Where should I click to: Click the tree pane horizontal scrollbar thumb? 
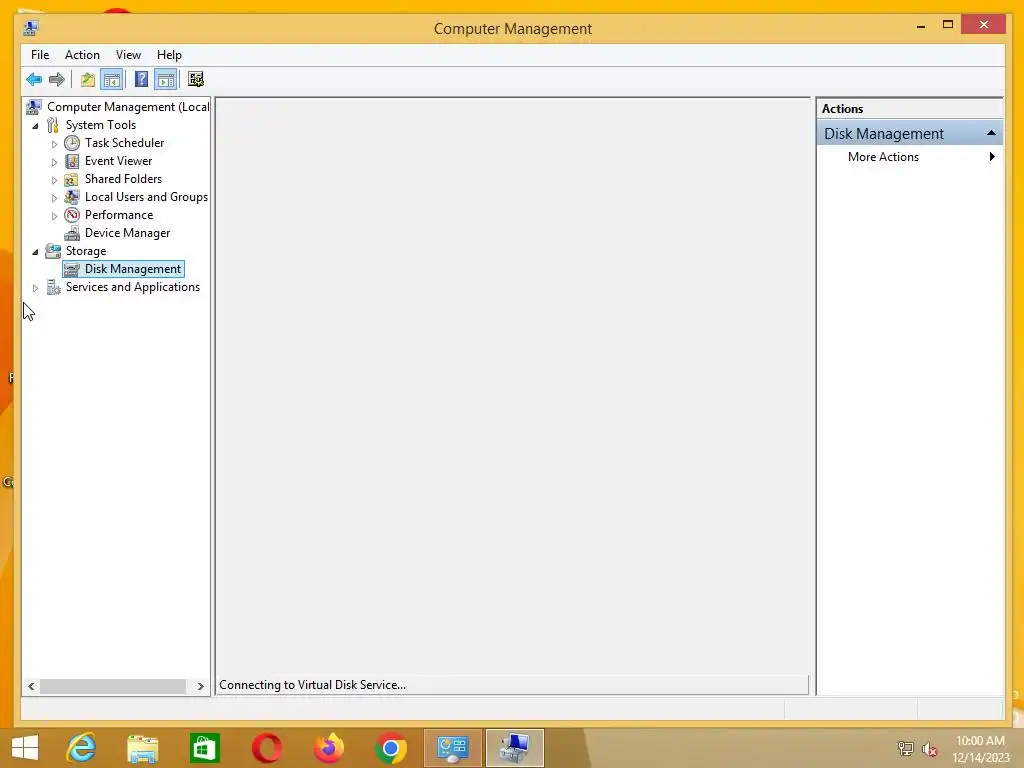pos(113,686)
